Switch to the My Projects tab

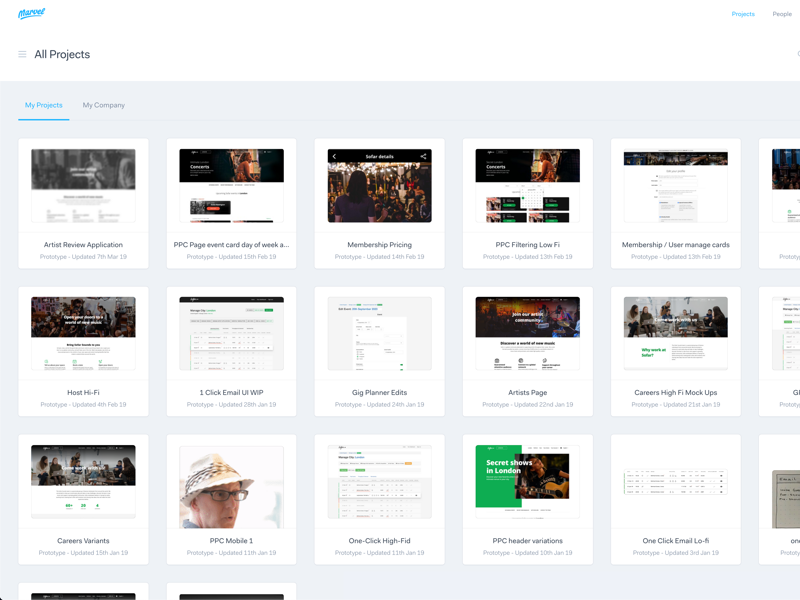click(44, 105)
